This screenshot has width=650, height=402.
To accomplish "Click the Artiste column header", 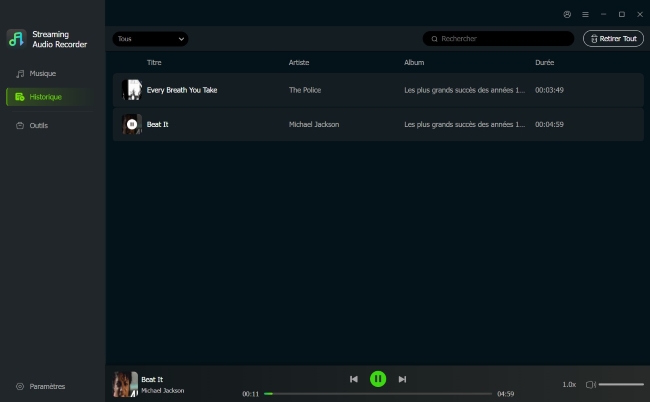I will click(x=299, y=63).
